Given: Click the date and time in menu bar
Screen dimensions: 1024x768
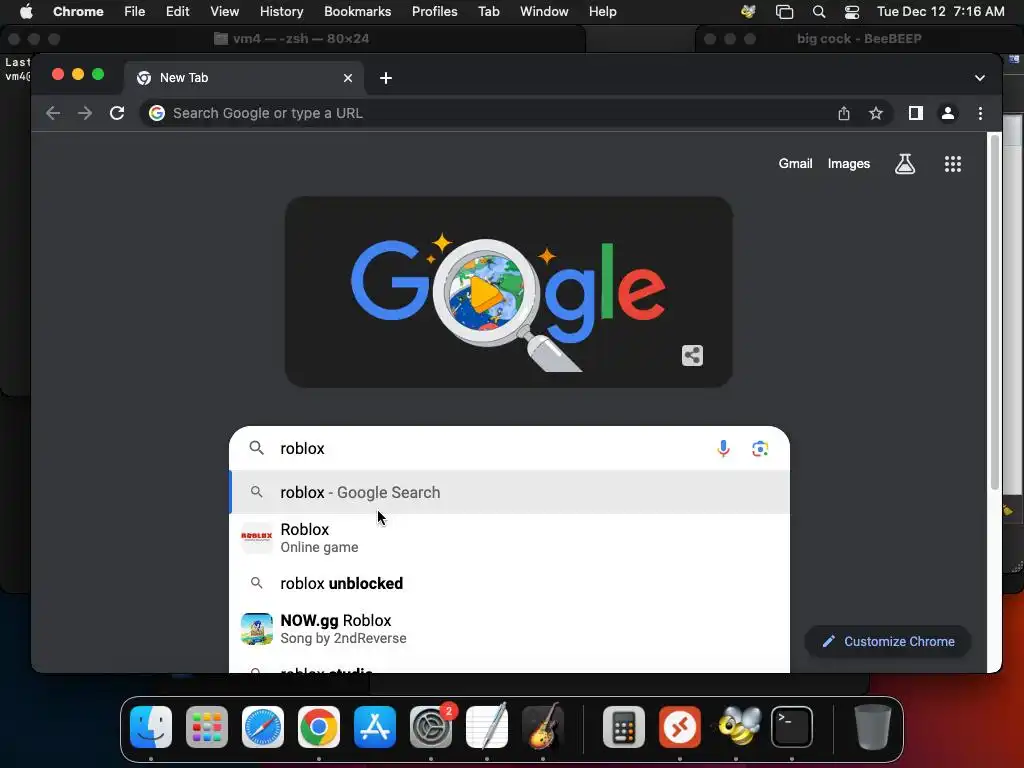Looking at the screenshot, I should (x=940, y=11).
